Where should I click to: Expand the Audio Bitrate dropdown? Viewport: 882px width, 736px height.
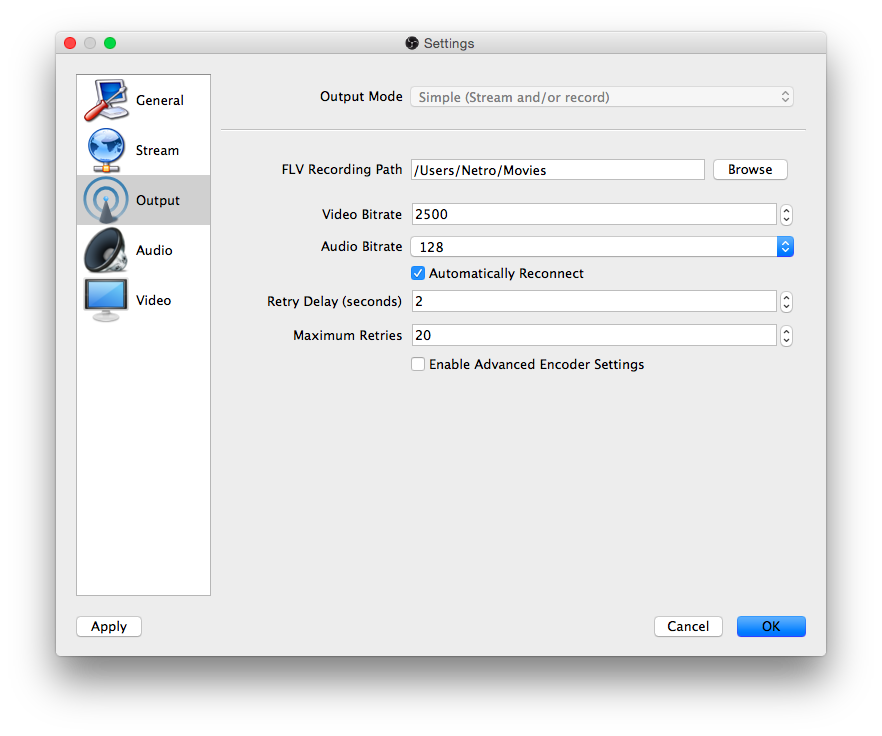coord(602,246)
